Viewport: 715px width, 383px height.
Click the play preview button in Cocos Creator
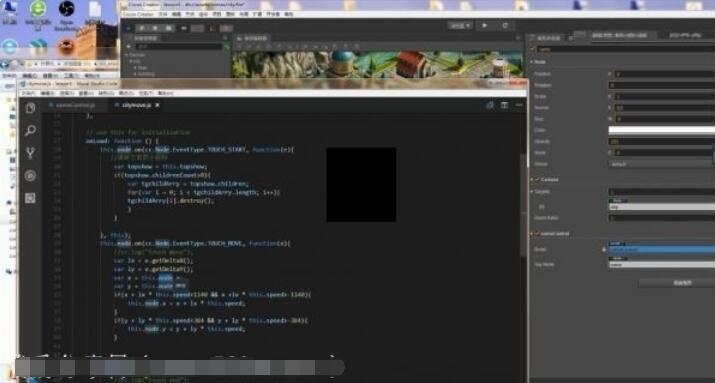pos(485,26)
